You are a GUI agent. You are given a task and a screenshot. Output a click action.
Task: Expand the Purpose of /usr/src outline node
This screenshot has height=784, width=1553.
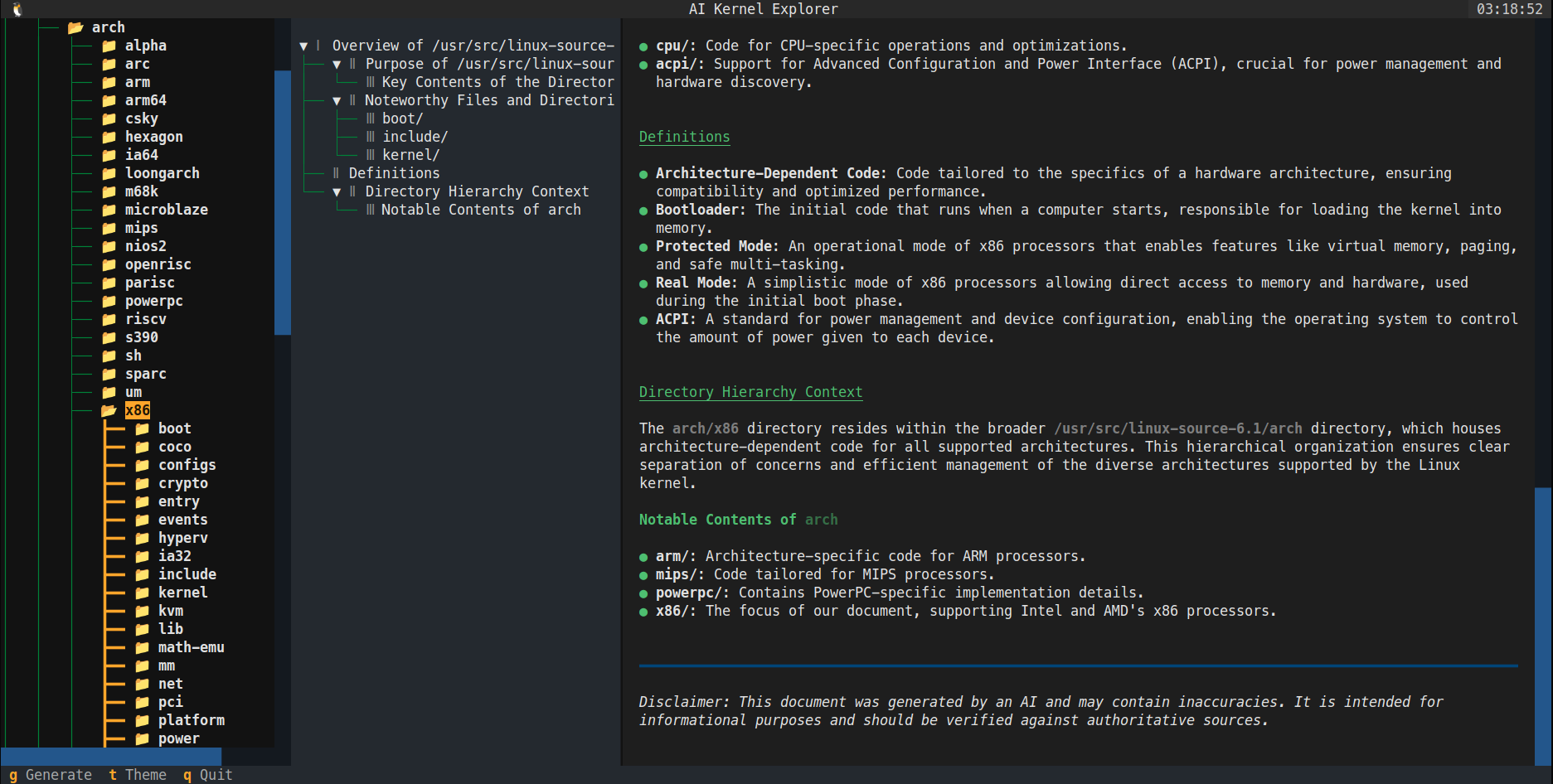[x=337, y=63]
